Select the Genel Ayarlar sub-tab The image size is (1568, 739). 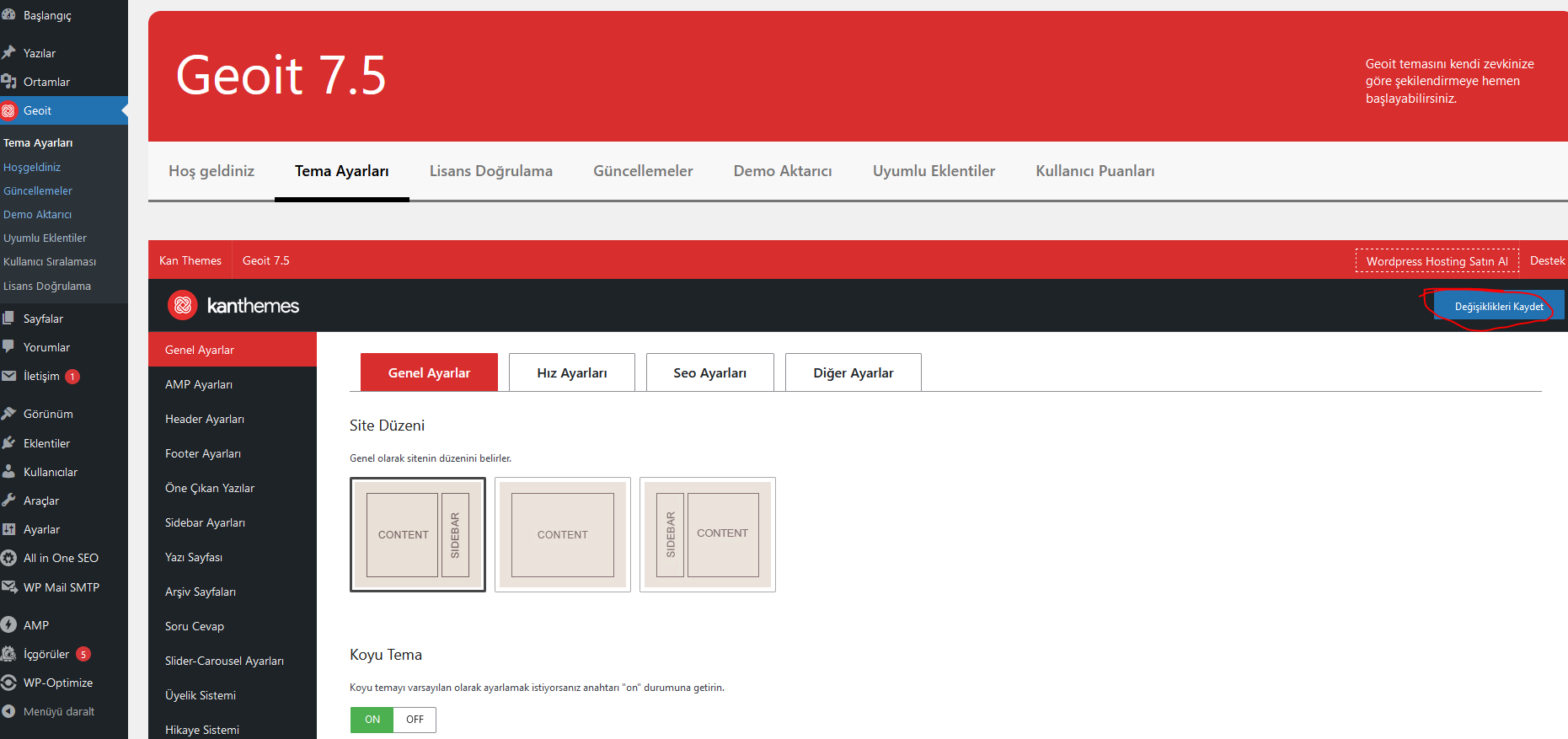tap(429, 372)
